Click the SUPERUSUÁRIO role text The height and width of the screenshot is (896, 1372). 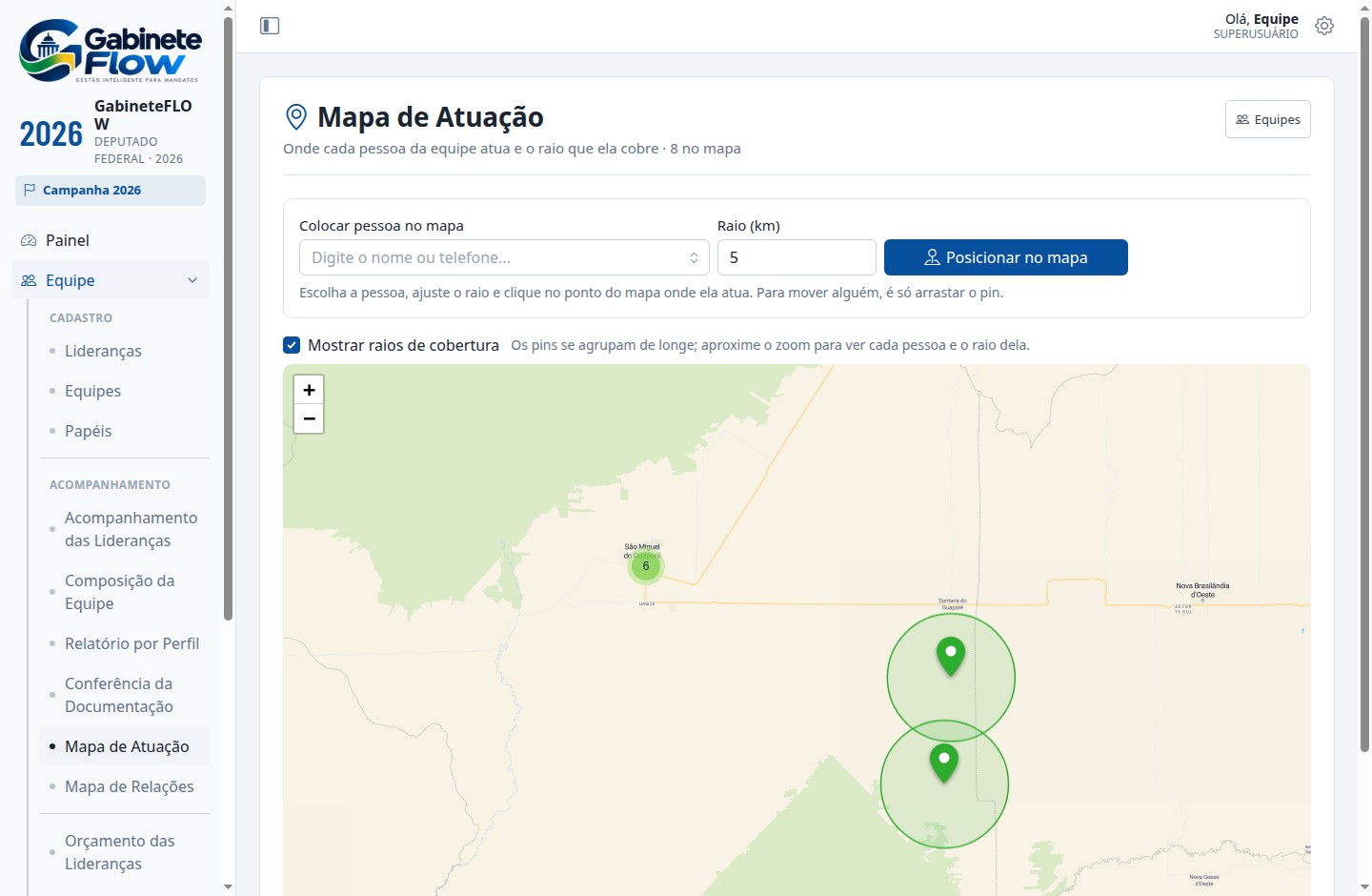tap(1256, 34)
